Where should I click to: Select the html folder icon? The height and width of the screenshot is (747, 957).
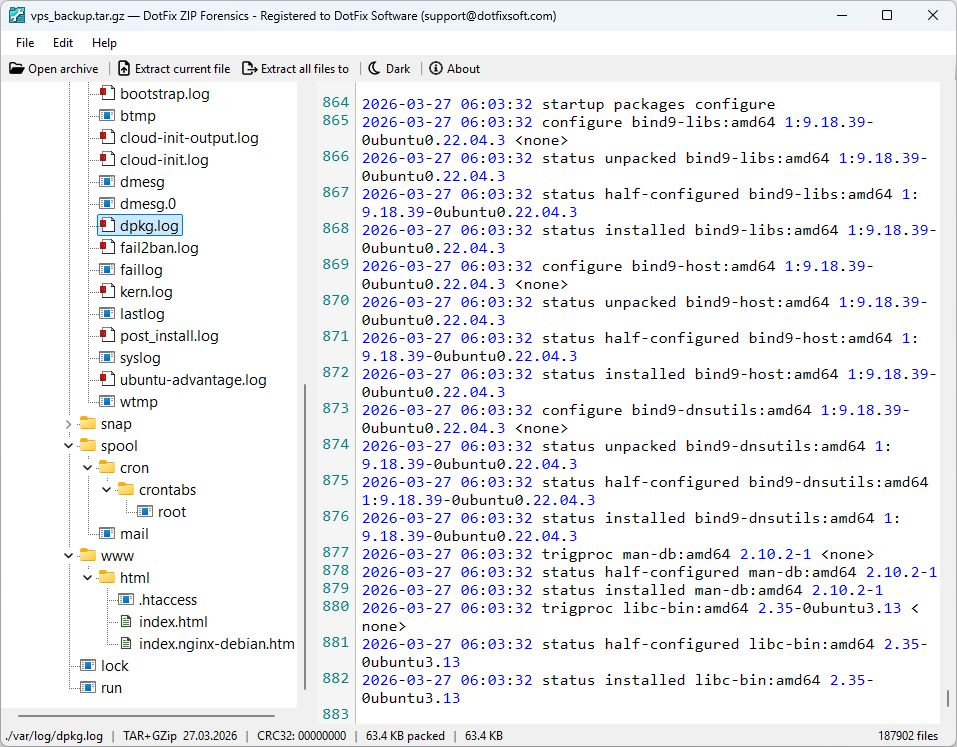click(x=107, y=577)
